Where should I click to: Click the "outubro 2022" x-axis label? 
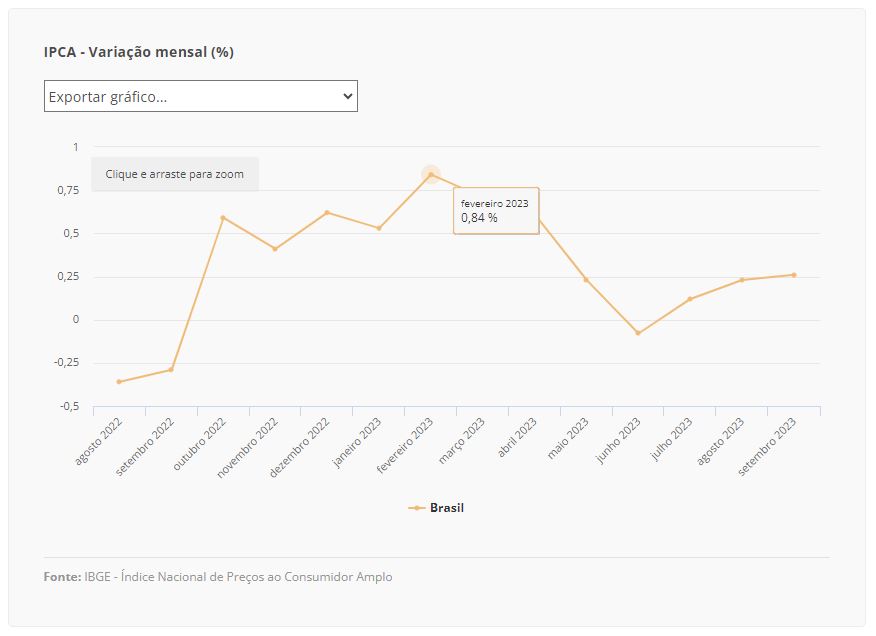click(x=200, y=444)
